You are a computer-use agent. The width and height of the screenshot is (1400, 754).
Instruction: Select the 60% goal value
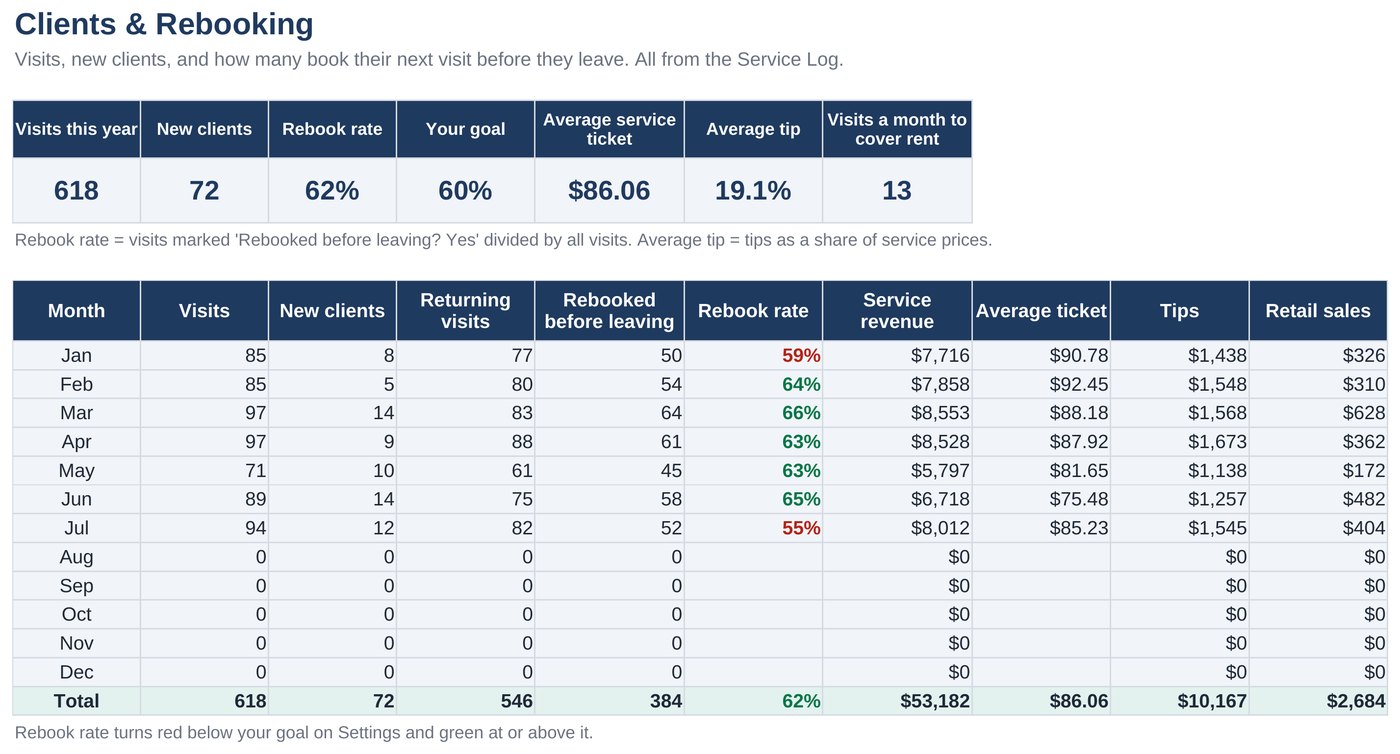click(x=465, y=190)
